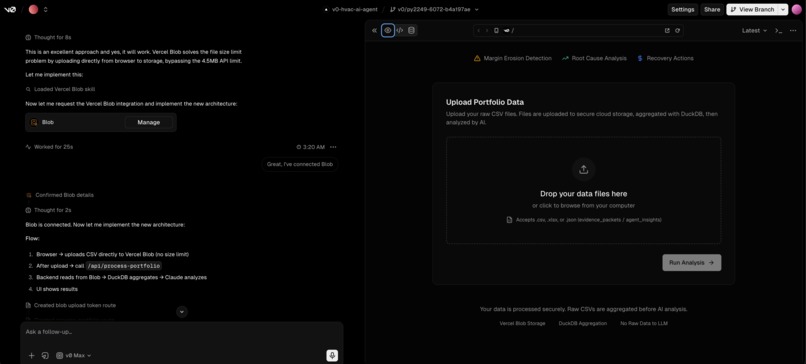
Task: Click No Raw Data to LLM text
Action: coord(644,323)
